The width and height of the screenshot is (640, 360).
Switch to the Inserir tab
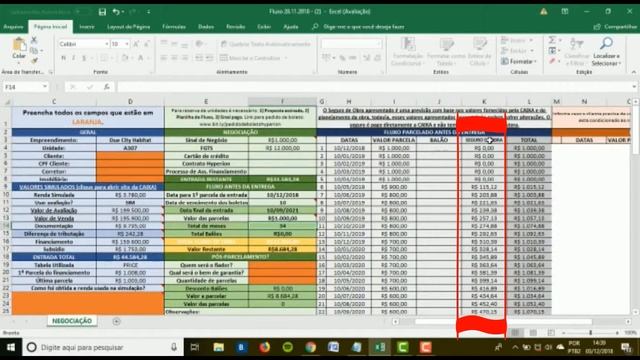point(87,27)
